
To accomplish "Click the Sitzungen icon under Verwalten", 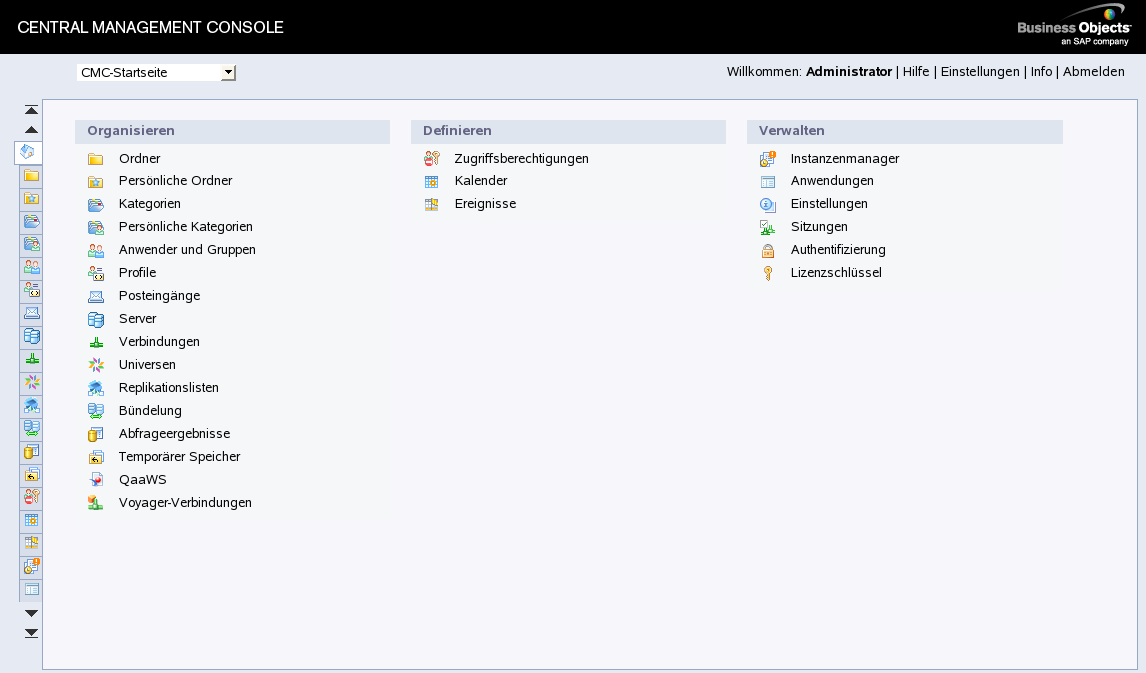I will coord(768,227).
